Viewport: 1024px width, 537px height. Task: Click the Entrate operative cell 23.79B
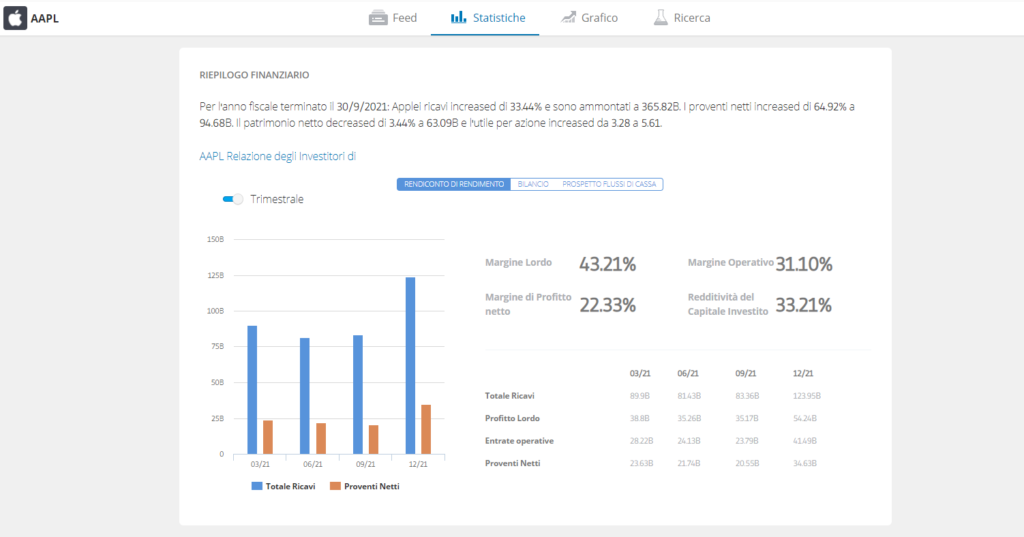pos(747,441)
